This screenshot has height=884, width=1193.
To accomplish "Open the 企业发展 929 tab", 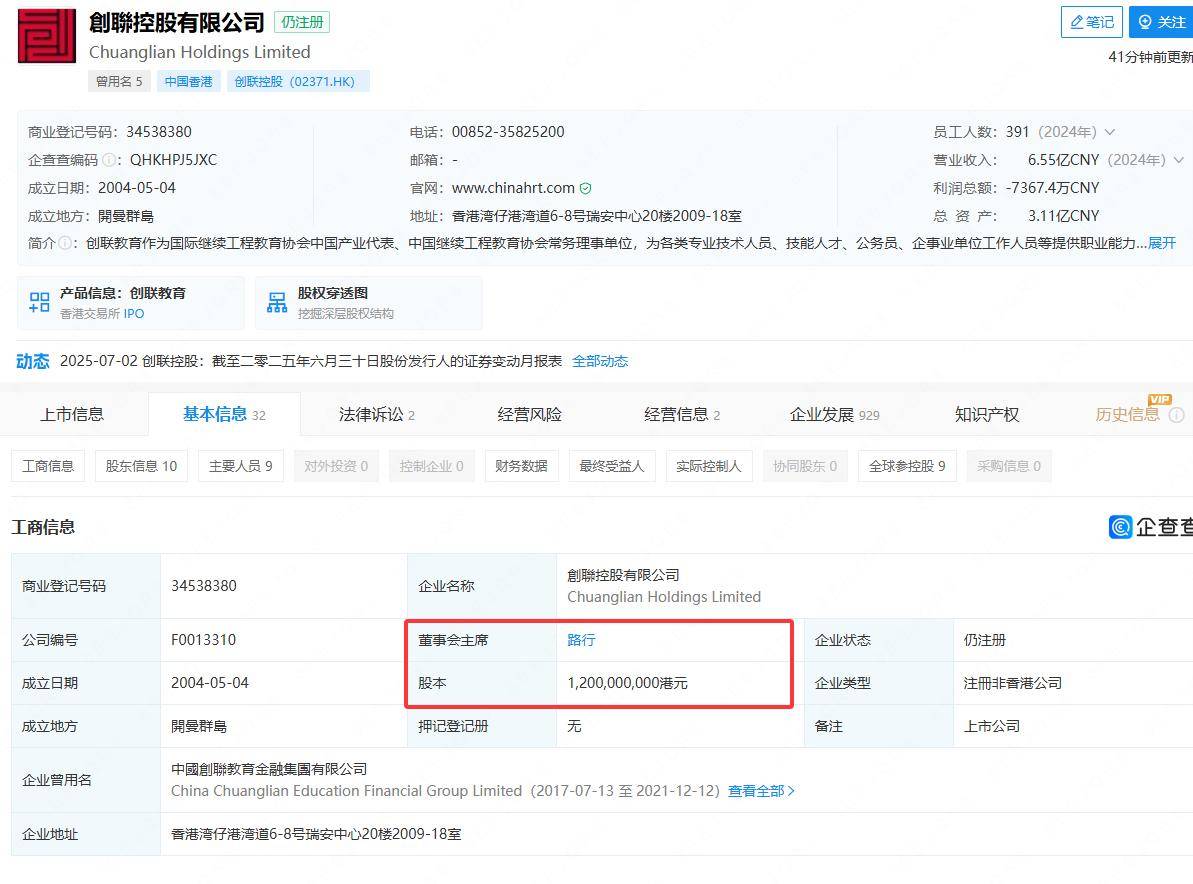I will click(835, 415).
